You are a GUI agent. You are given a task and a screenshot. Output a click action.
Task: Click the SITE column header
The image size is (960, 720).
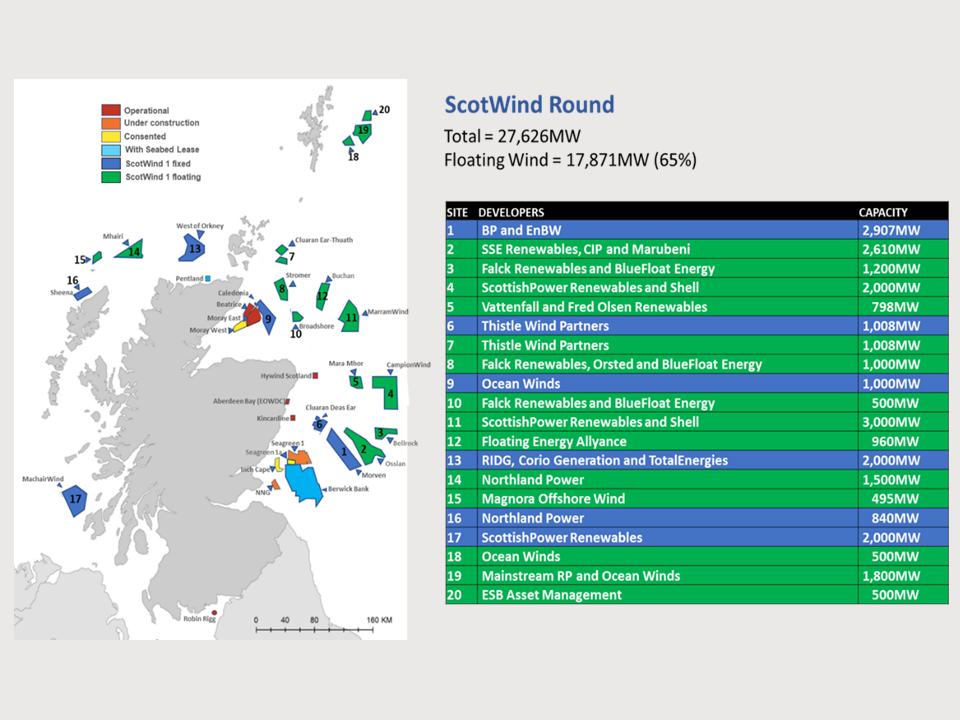click(x=457, y=212)
